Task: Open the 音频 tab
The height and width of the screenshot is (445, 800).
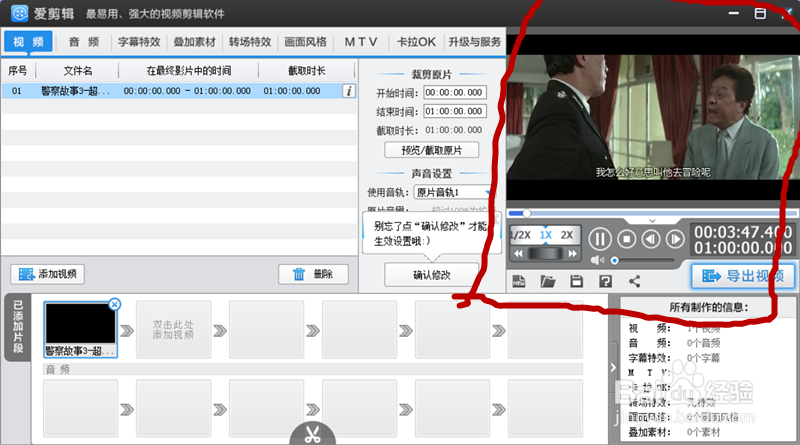Action: coord(84,42)
